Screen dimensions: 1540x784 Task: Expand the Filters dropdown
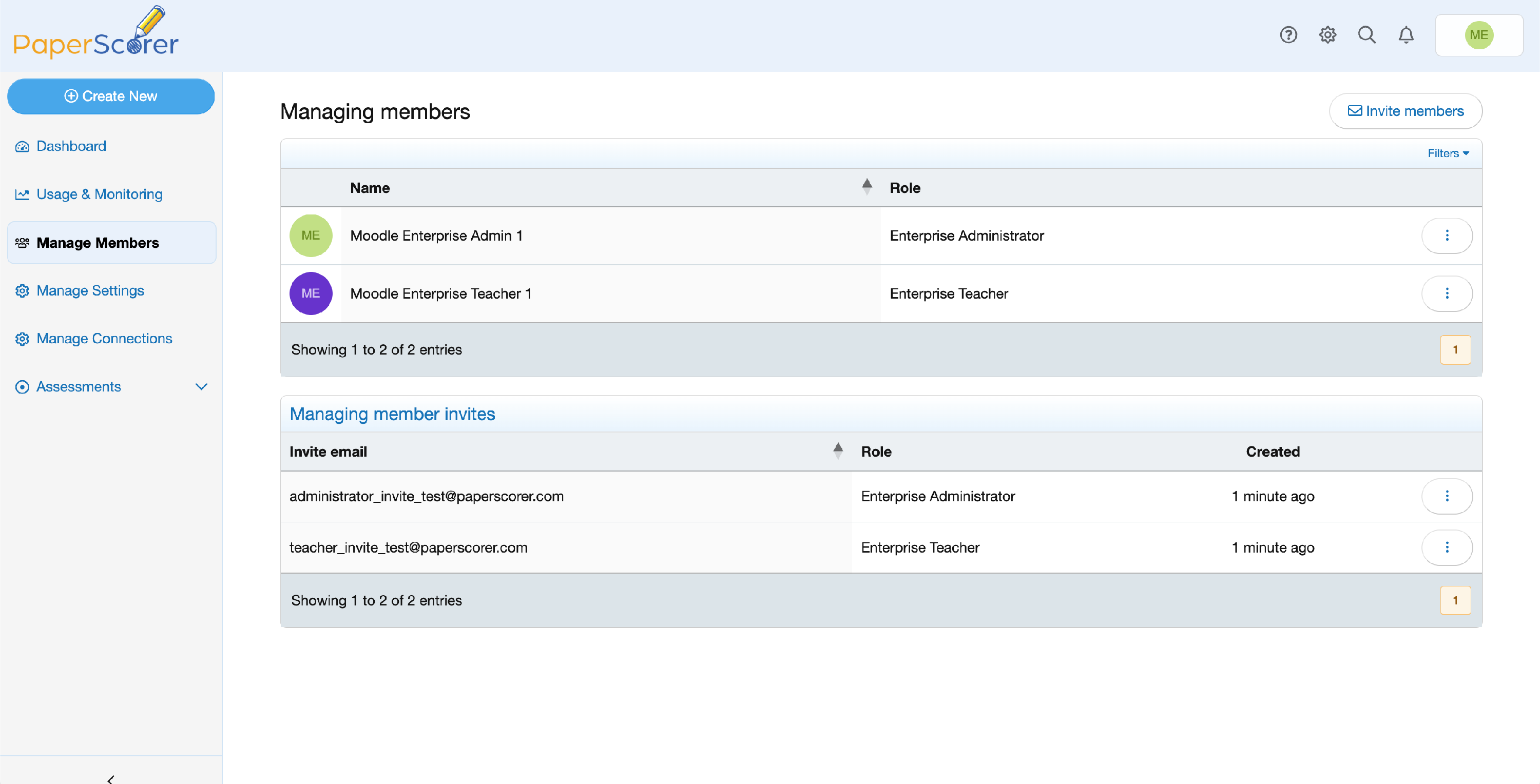point(1448,153)
